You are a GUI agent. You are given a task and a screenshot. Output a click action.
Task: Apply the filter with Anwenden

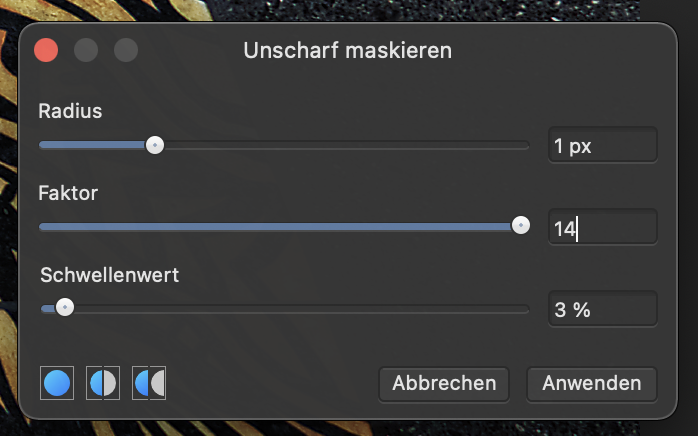point(592,383)
